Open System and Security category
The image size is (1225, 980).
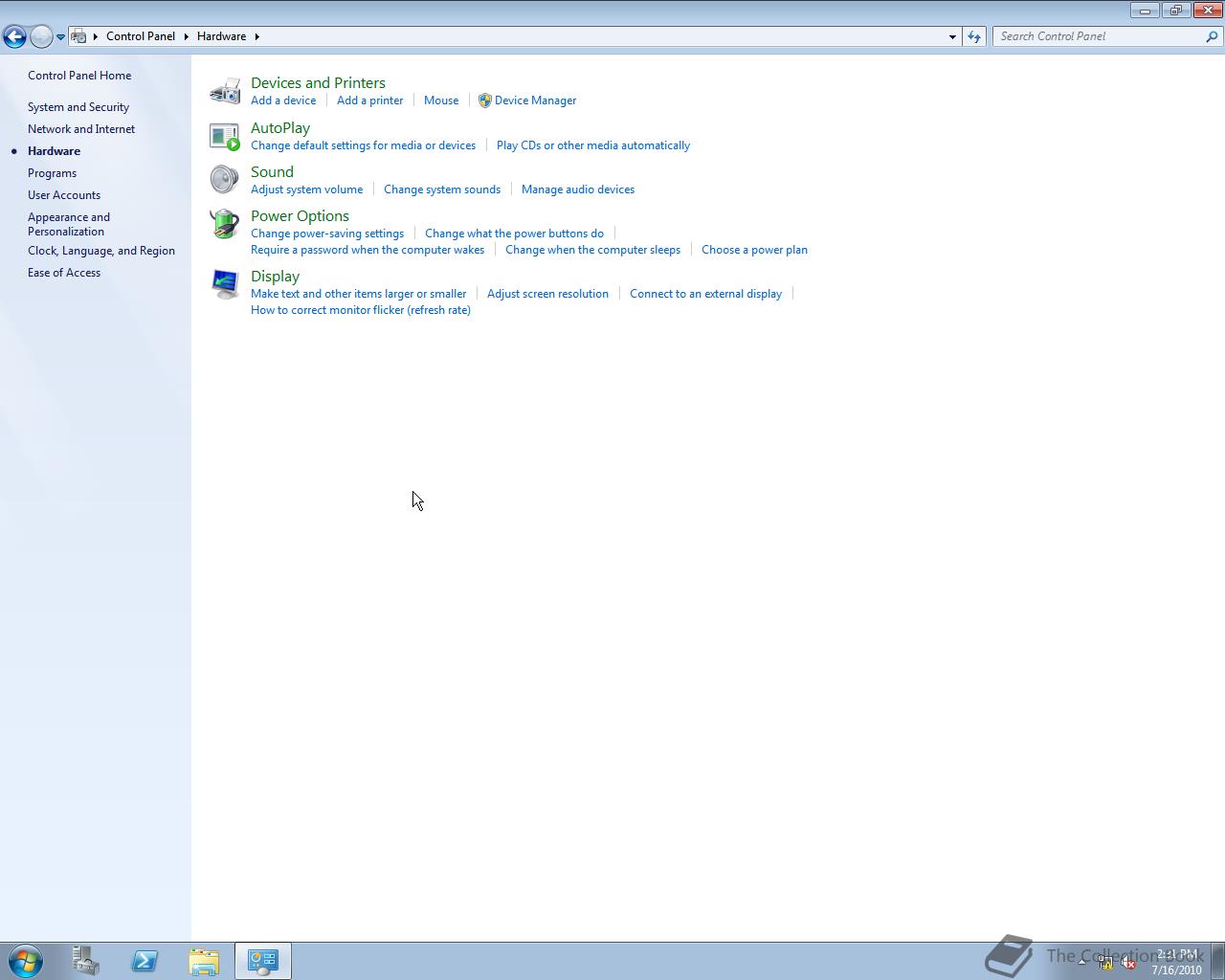(x=78, y=107)
